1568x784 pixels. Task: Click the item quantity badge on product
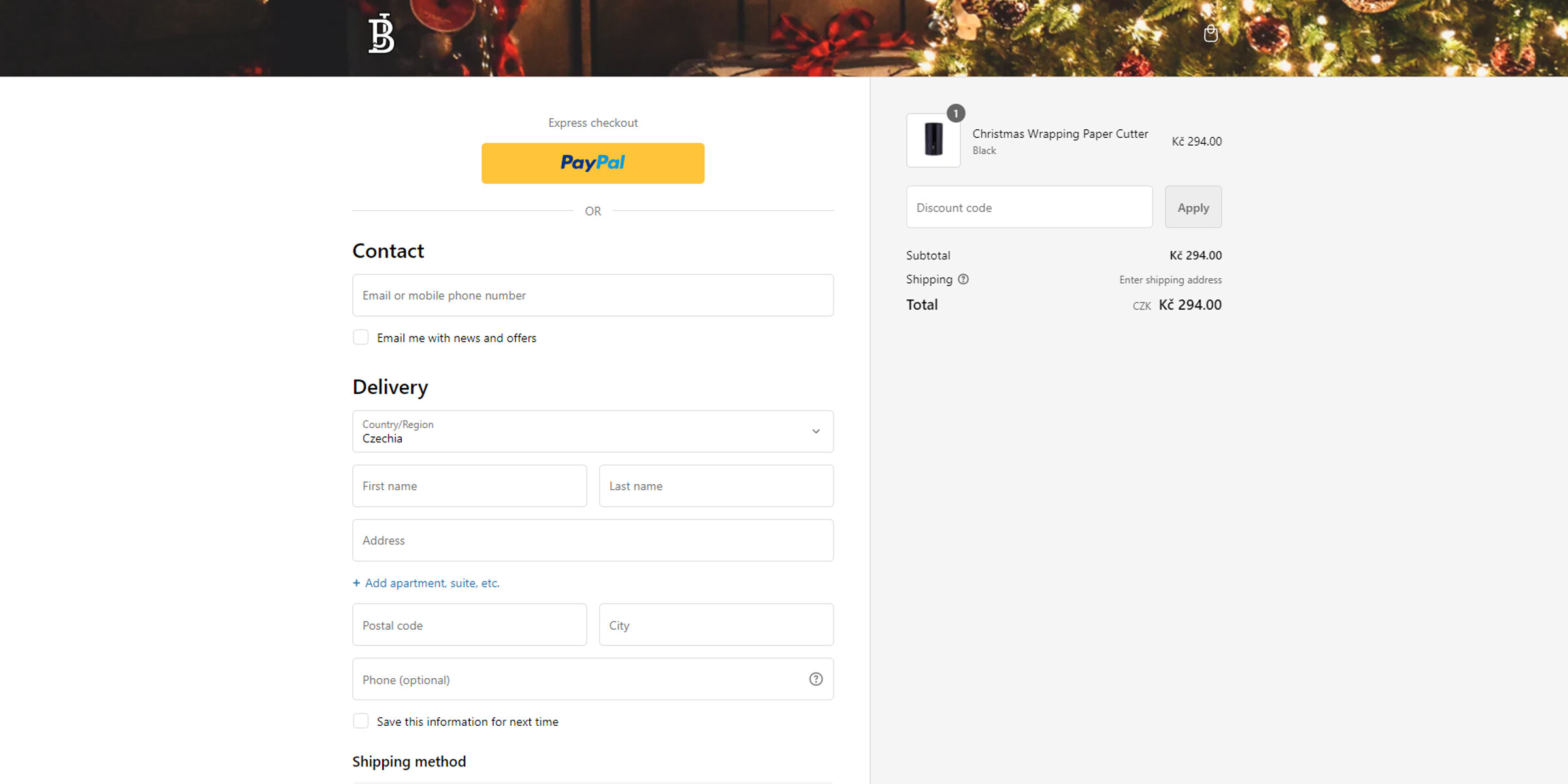[x=955, y=113]
